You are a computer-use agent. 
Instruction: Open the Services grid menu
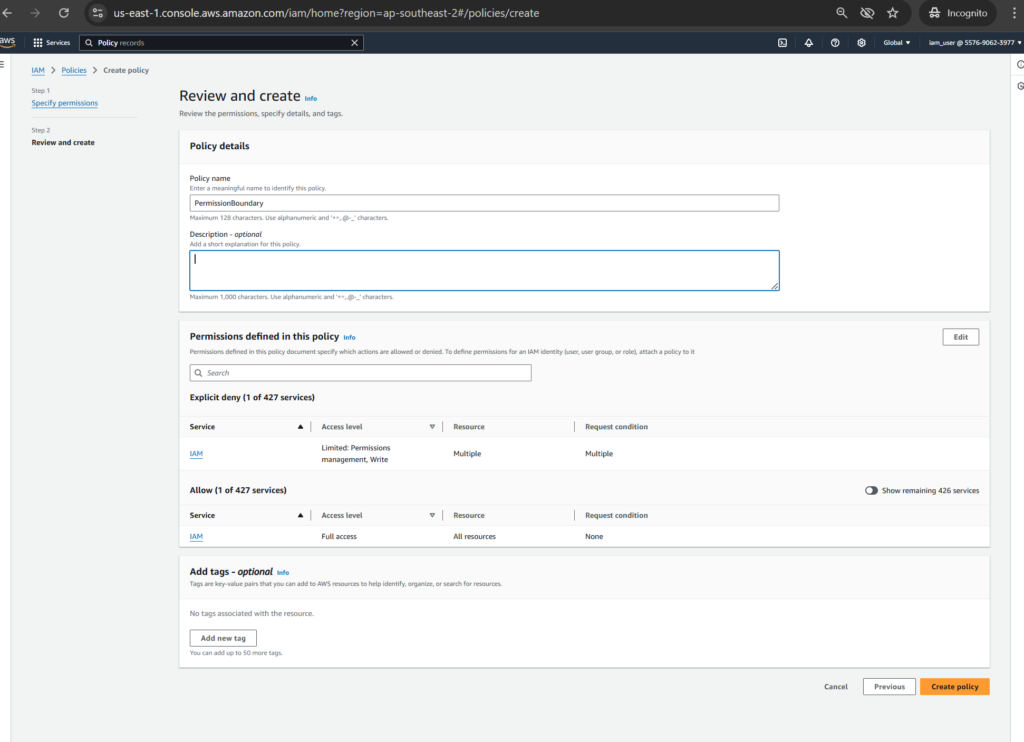[51, 43]
